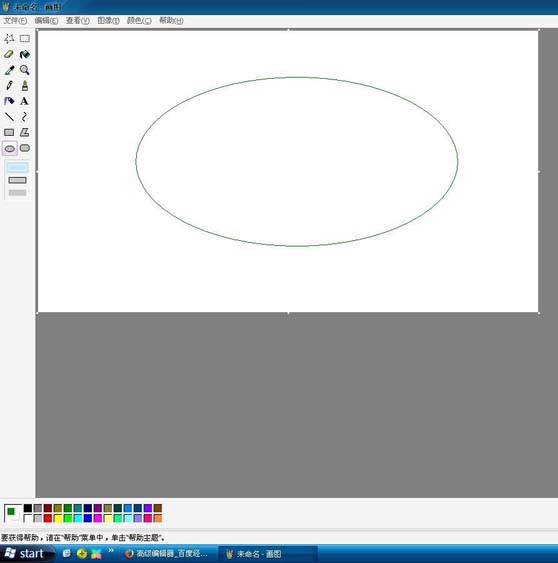Viewport: 558px width, 563px height.
Task: Choose the solid fill no outline style
Action: [18, 193]
